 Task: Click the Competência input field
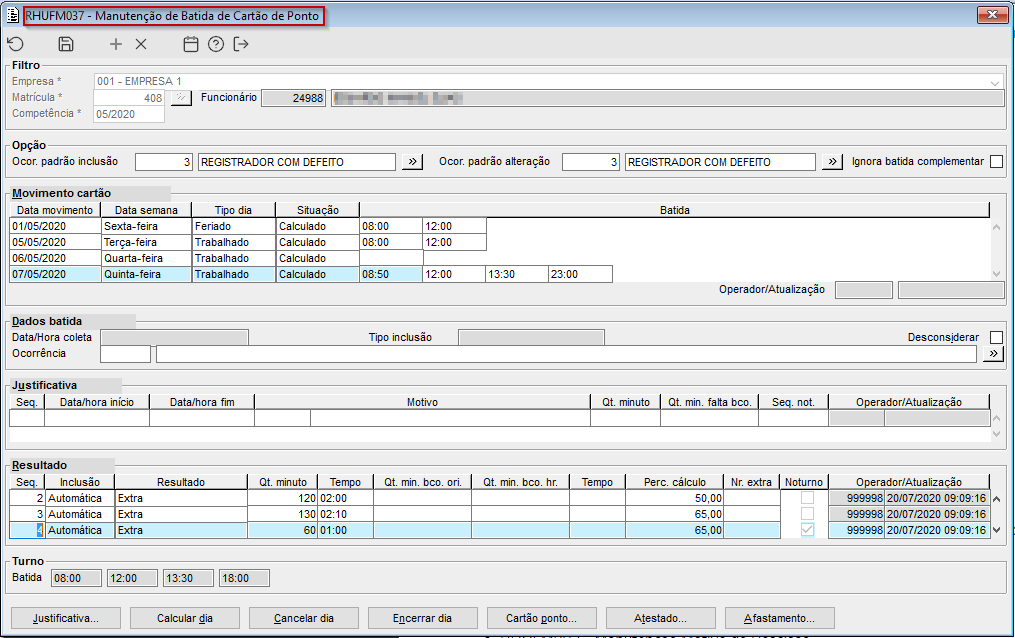[x=128, y=114]
